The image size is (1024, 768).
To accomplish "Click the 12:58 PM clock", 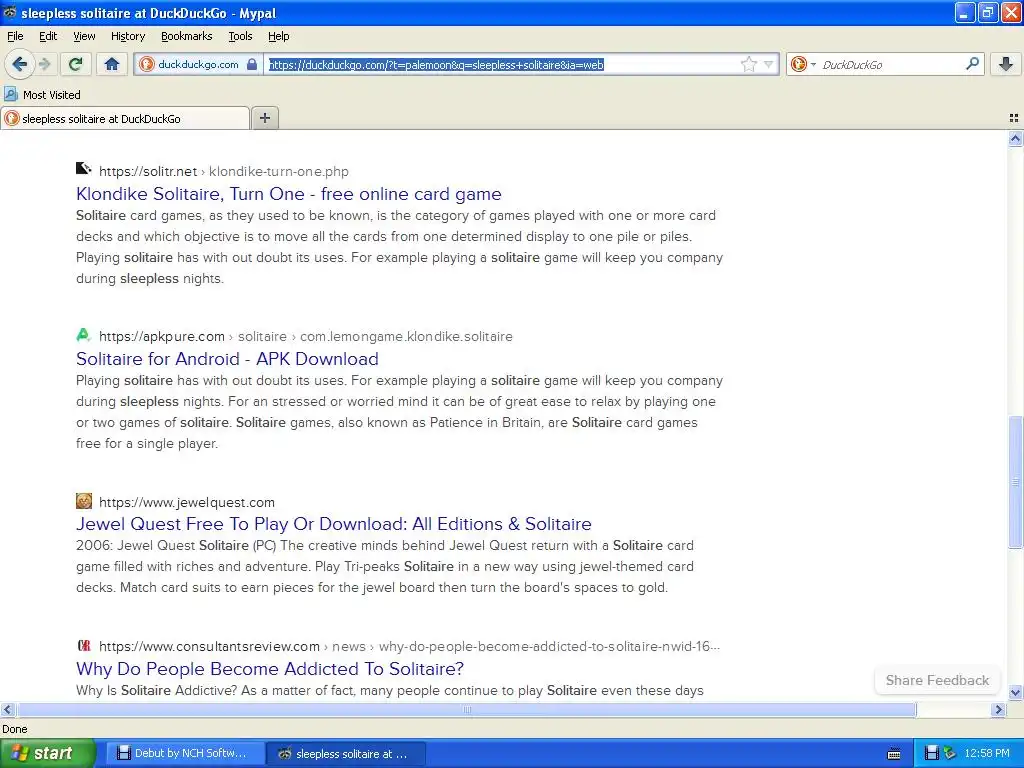I will point(987,754).
